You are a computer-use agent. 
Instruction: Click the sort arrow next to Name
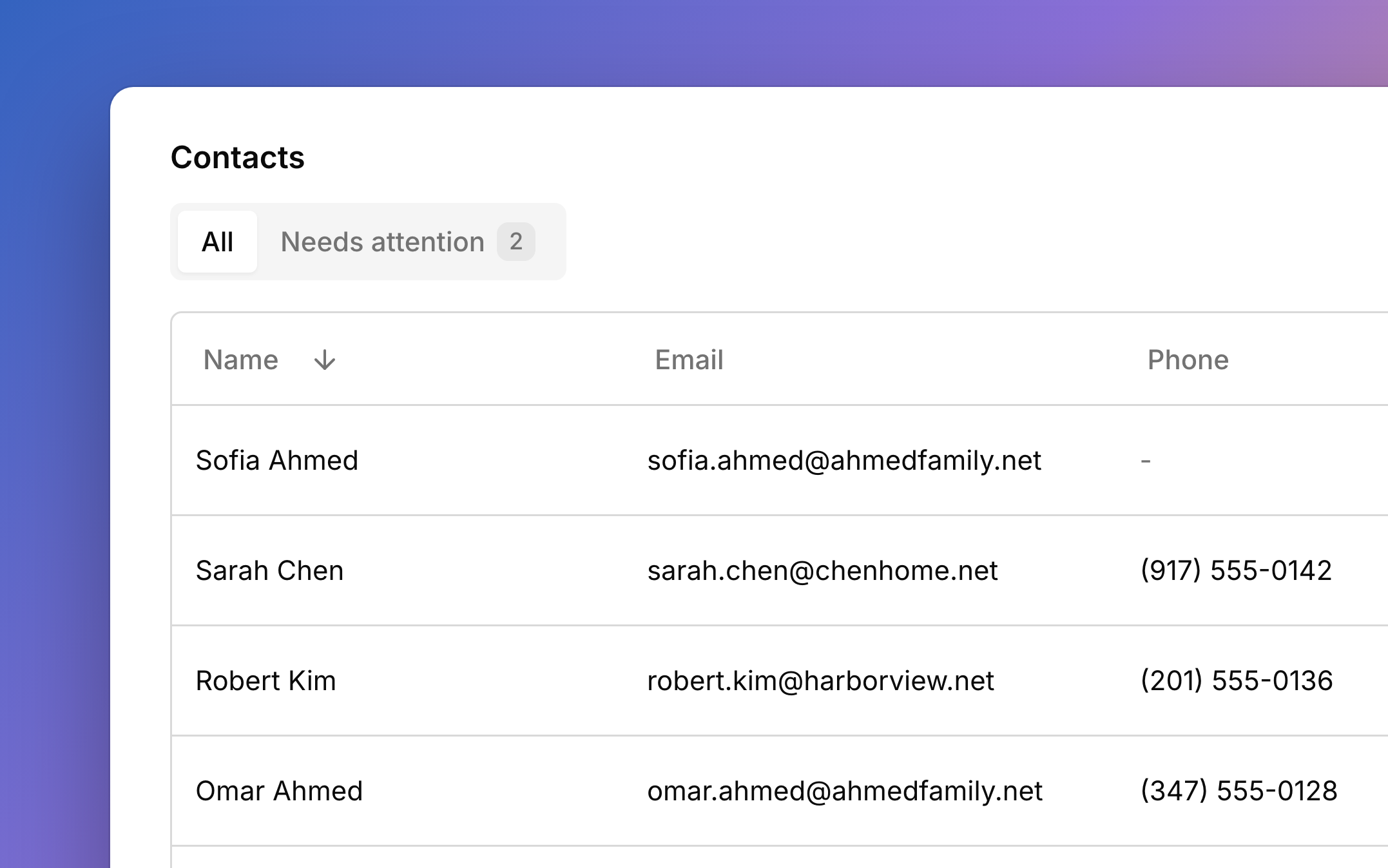(325, 360)
